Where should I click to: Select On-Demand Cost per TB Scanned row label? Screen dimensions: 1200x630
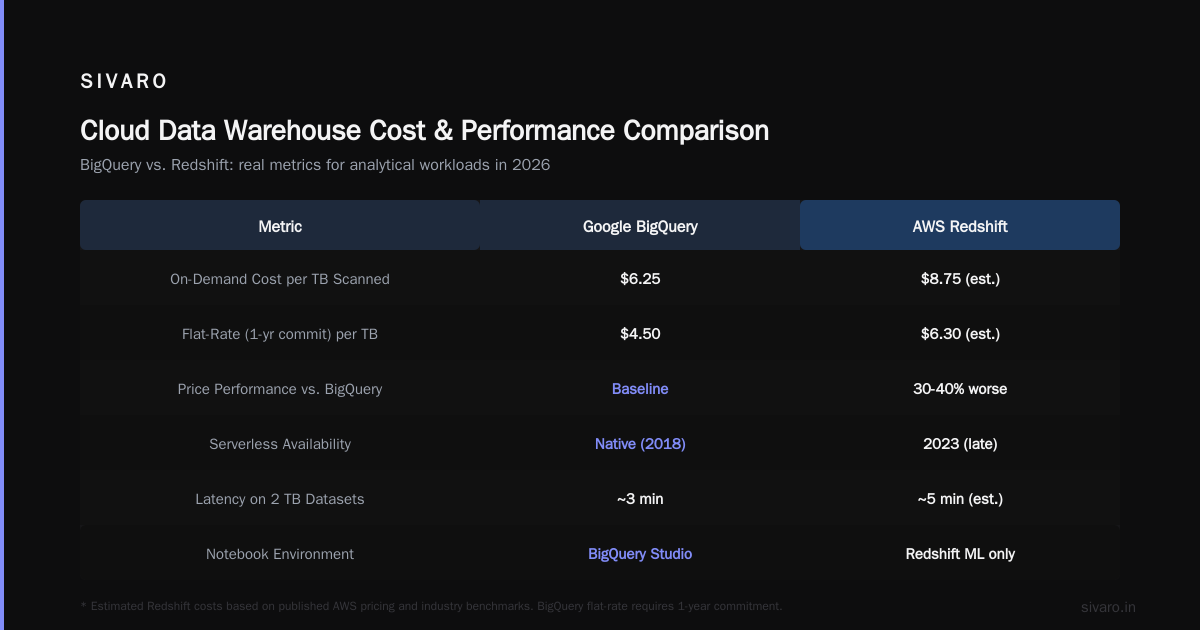[x=280, y=279]
